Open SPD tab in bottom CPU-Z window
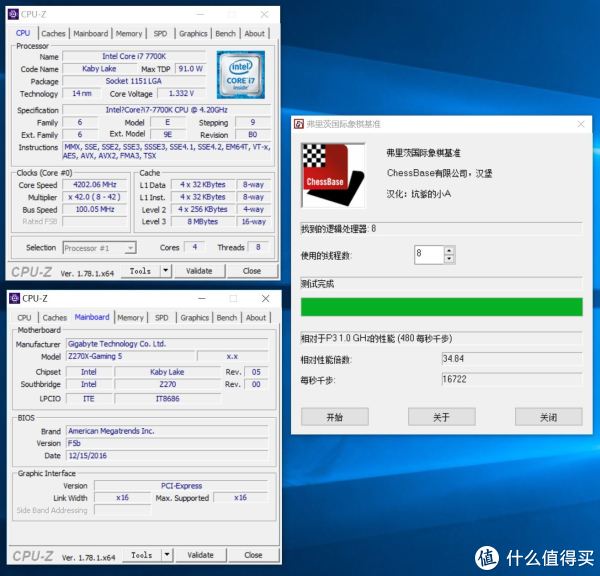Screen dimensions: 600x576 click(x=162, y=318)
